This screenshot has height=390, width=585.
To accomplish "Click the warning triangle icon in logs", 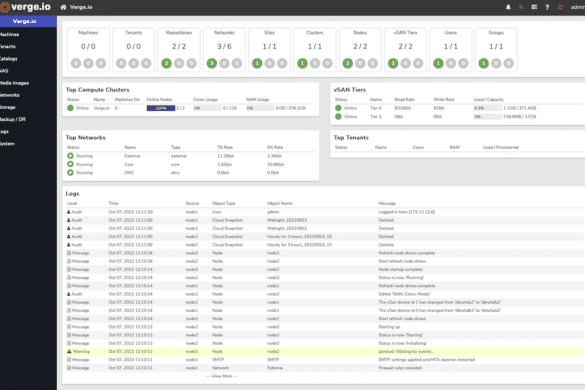I will (x=69, y=352).
